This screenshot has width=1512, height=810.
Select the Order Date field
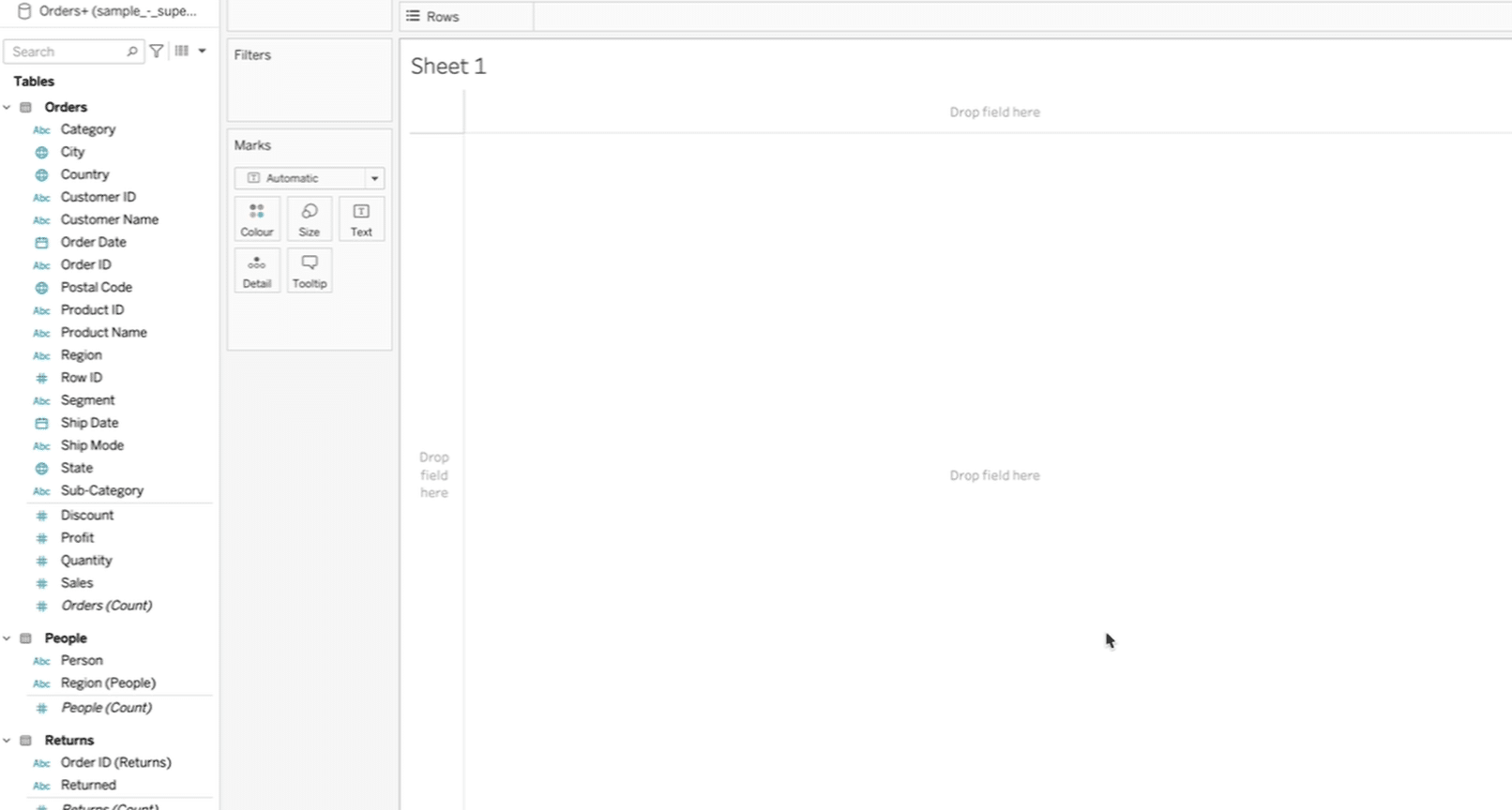coord(94,242)
